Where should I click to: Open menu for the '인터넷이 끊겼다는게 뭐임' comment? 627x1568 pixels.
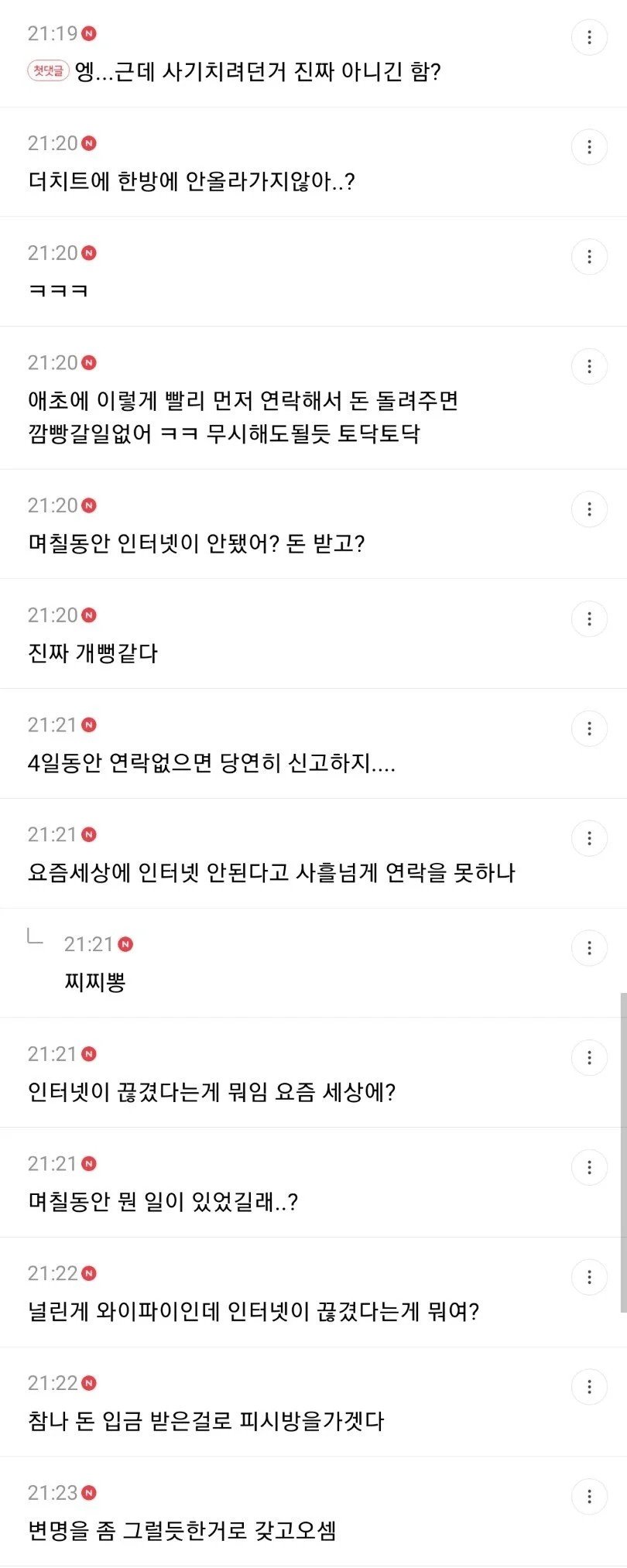pos(589,1058)
